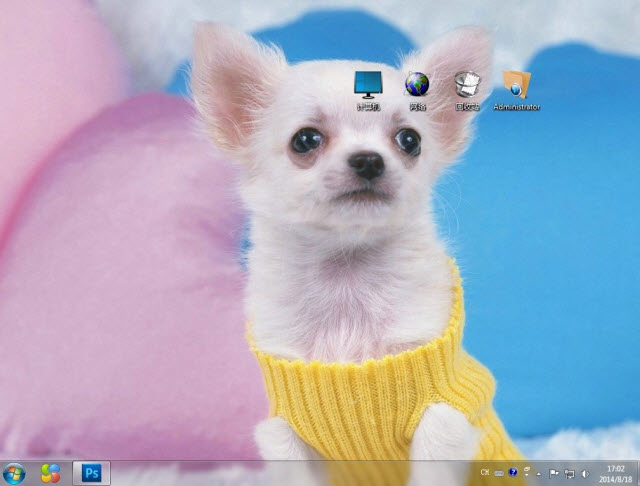Open the clock showing 17:02
640x486 pixels.
click(x=616, y=474)
